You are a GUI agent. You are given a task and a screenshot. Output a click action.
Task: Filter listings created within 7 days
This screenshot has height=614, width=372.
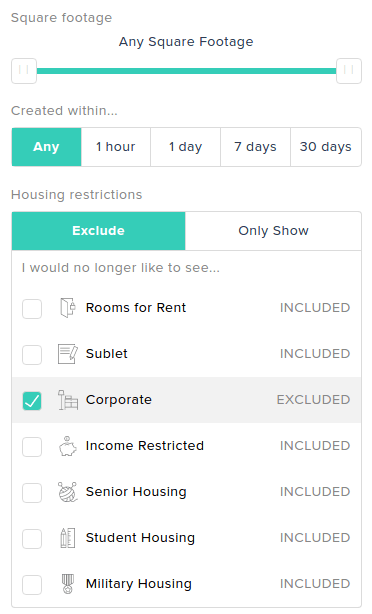pos(255,147)
